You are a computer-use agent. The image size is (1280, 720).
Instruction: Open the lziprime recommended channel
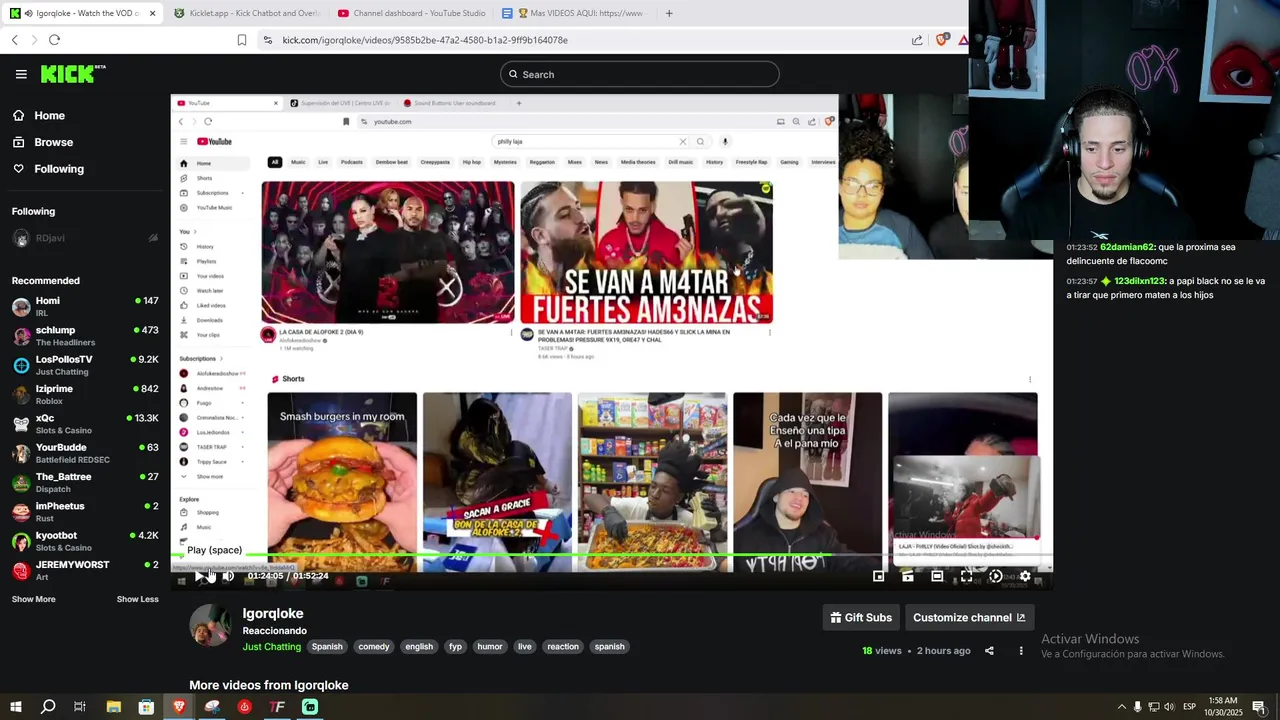pos(85,394)
